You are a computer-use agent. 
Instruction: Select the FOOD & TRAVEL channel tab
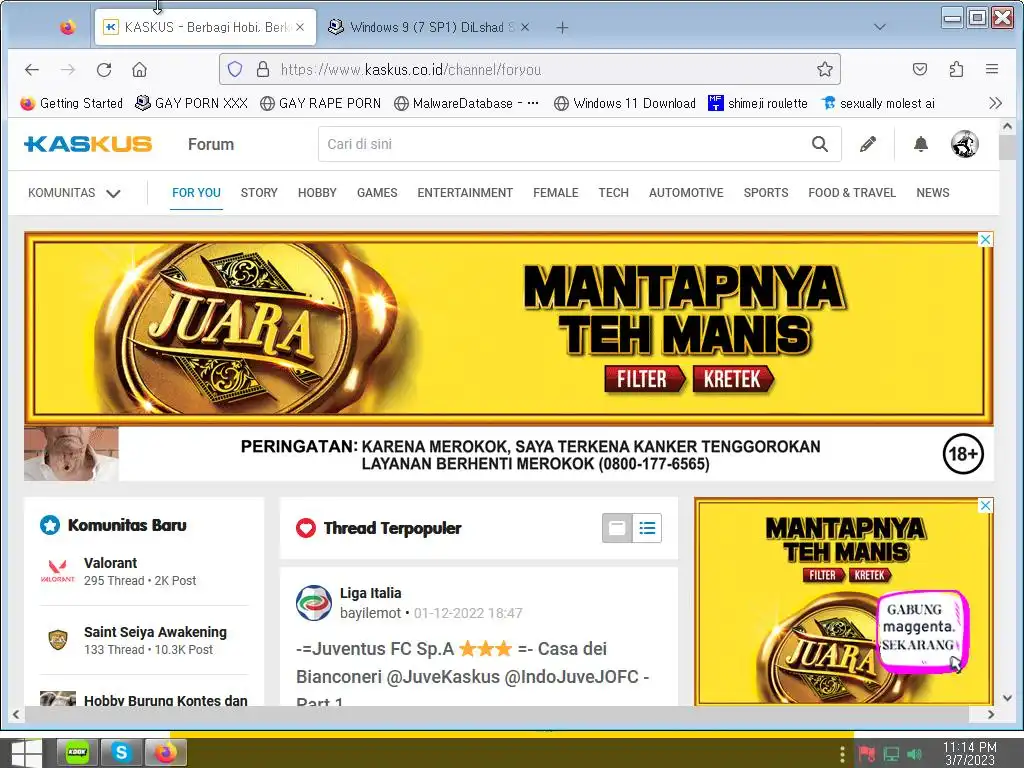852,193
